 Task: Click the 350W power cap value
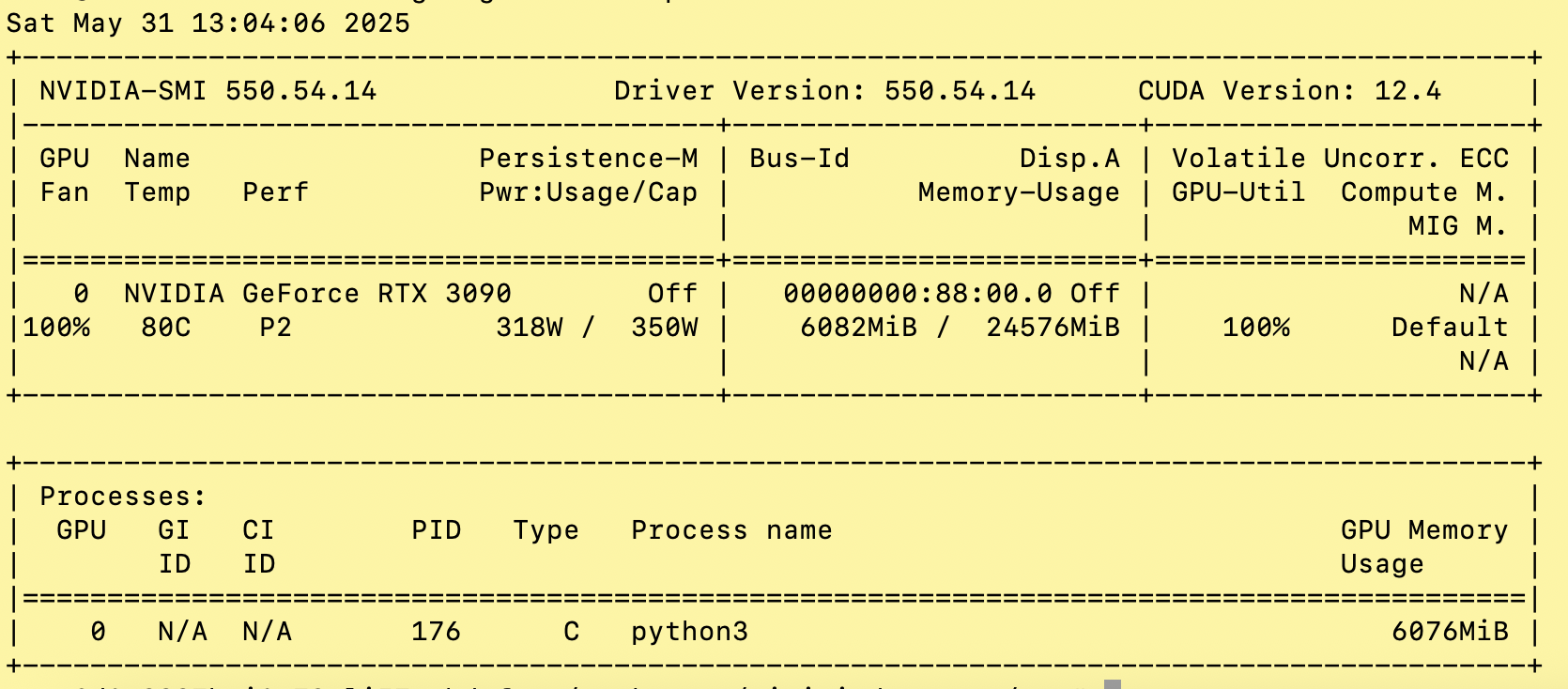point(665,328)
